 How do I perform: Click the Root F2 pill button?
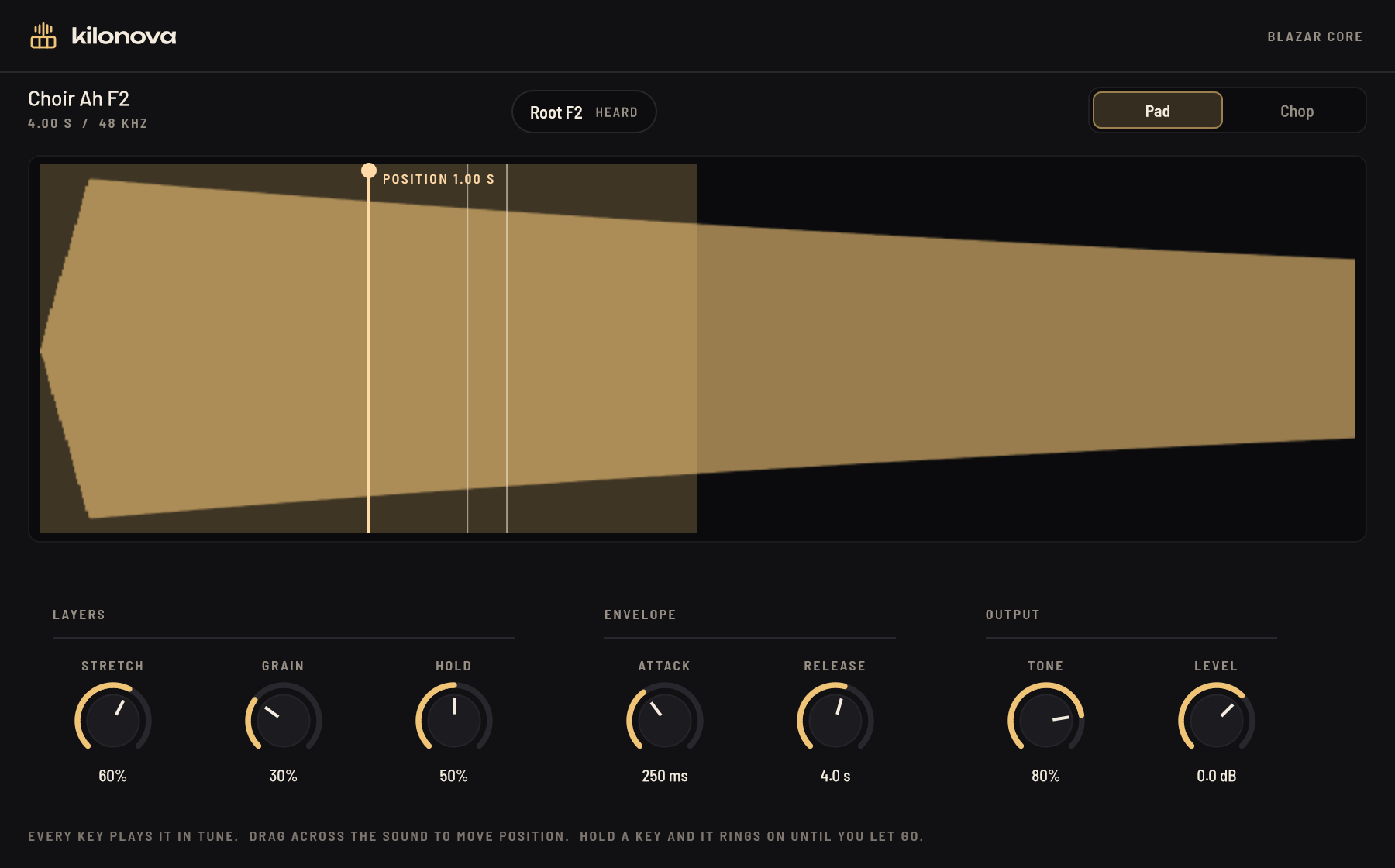click(x=584, y=112)
